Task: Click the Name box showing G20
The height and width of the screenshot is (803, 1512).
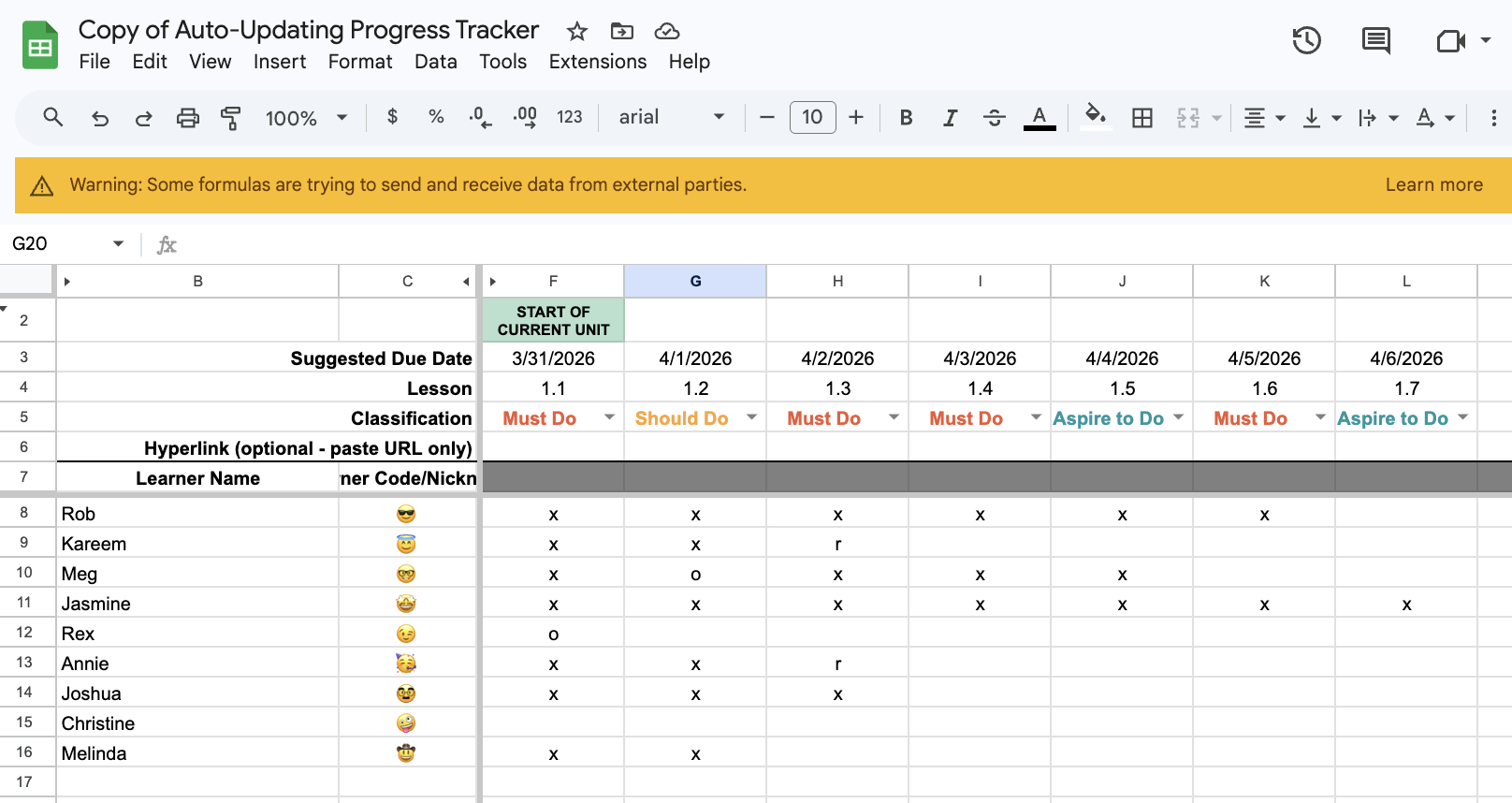Action: (x=56, y=243)
